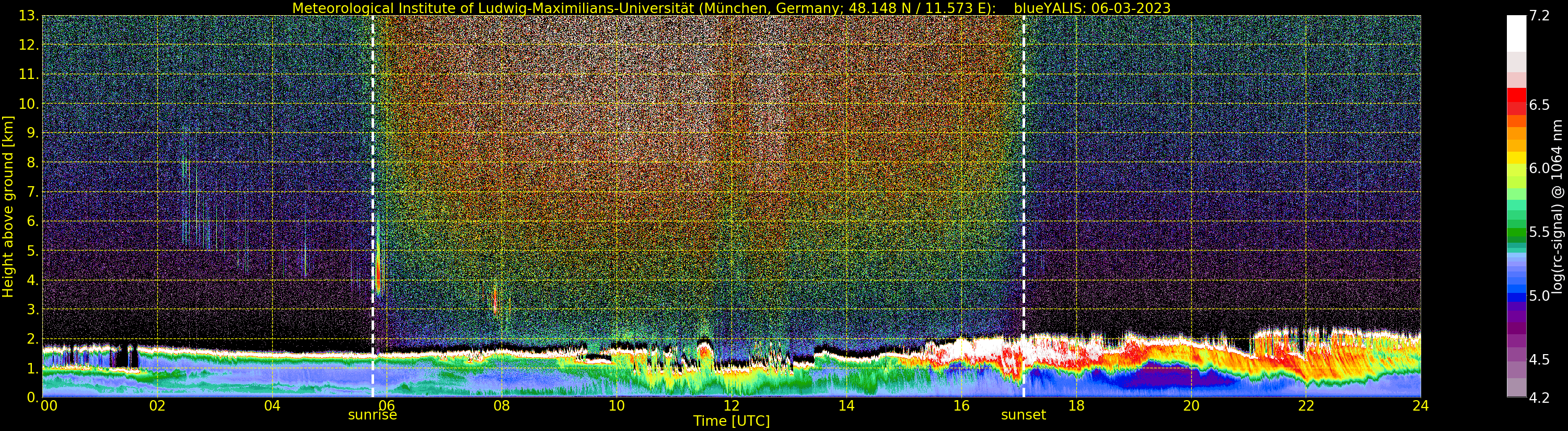This screenshot has width=1568, height=431.
Task: Click the white dashed sunset line
Action: 1023,206
